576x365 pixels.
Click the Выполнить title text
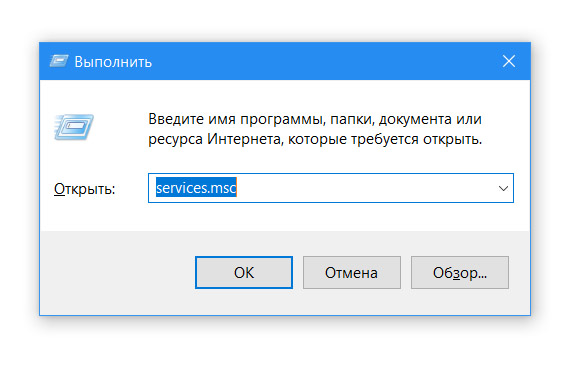113,62
